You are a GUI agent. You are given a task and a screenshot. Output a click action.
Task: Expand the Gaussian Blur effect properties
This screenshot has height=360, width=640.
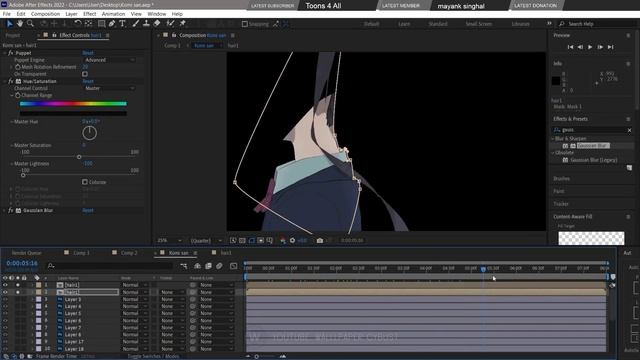point(5,211)
